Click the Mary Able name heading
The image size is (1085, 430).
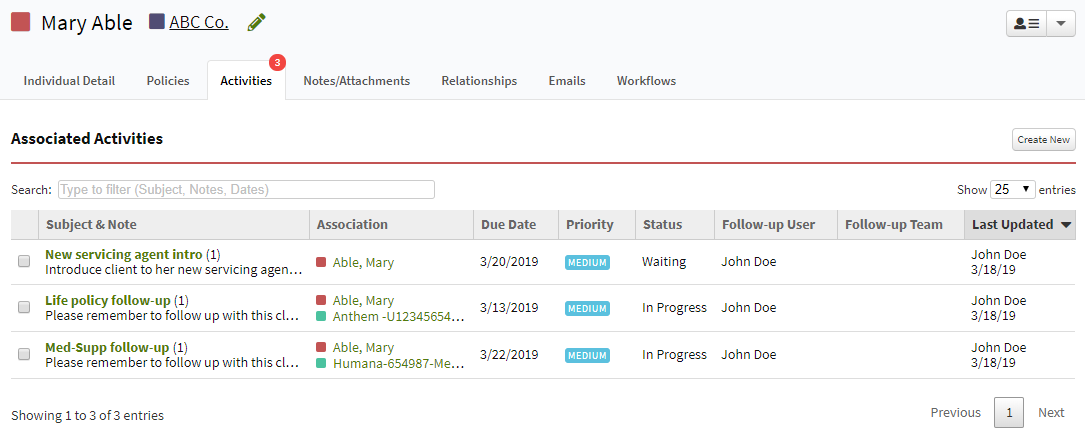pyautogui.click(x=86, y=22)
